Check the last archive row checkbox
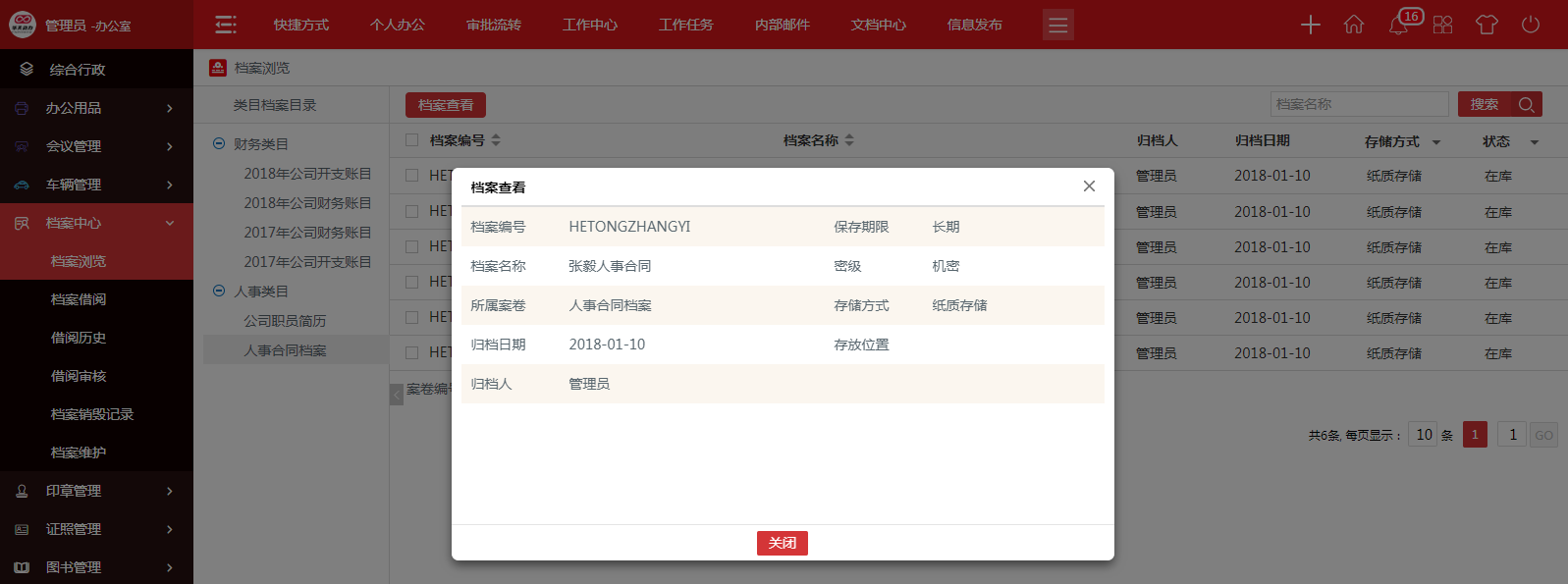This screenshot has width=1568, height=584. pyautogui.click(x=412, y=352)
